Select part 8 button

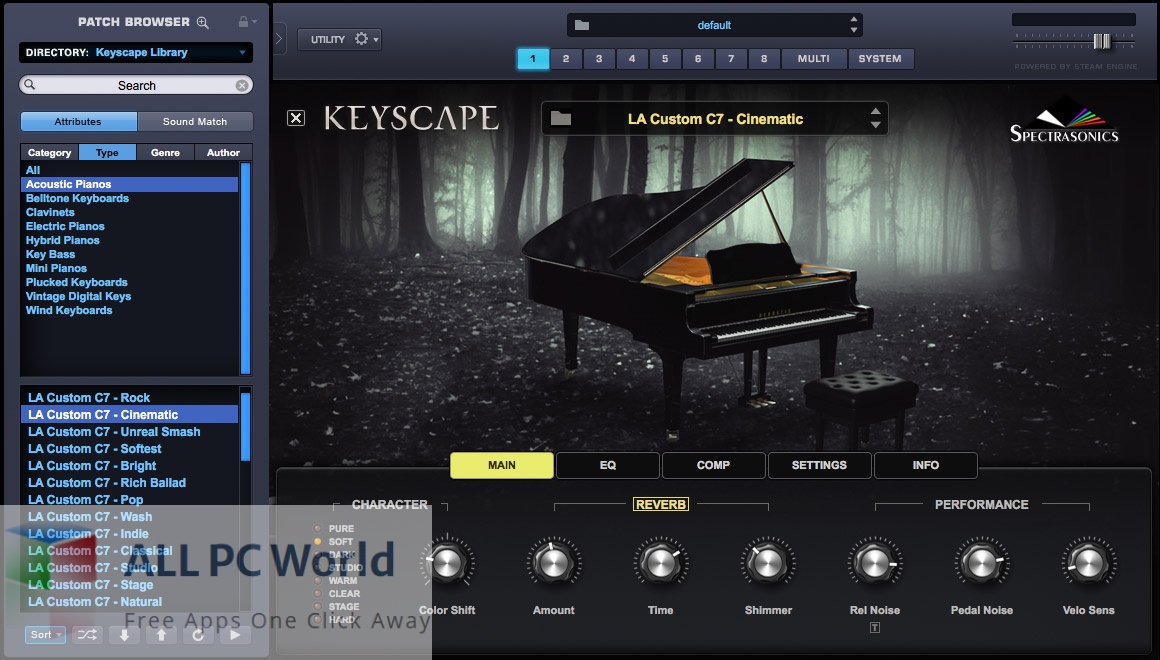pyautogui.click(x=764, y=58)
